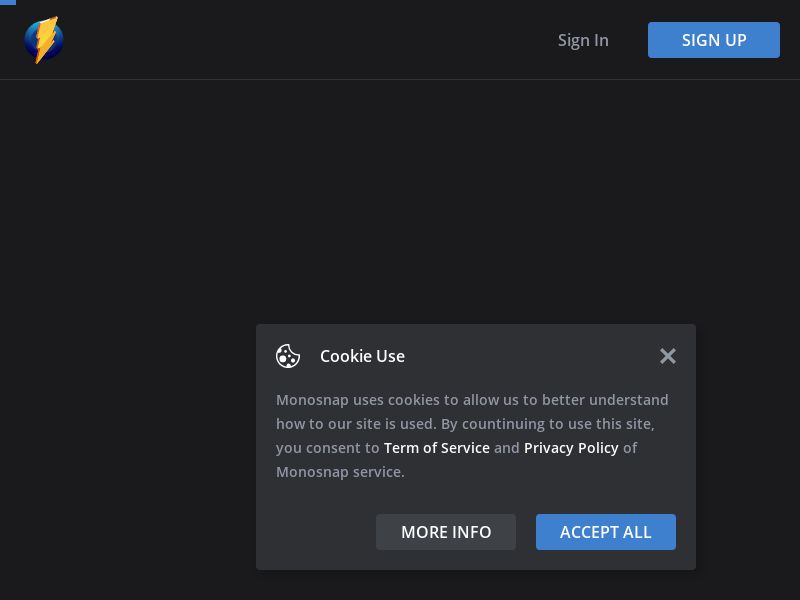
Task: Click the cookie icon in the dialog
Action: click(x=288, y=356)
